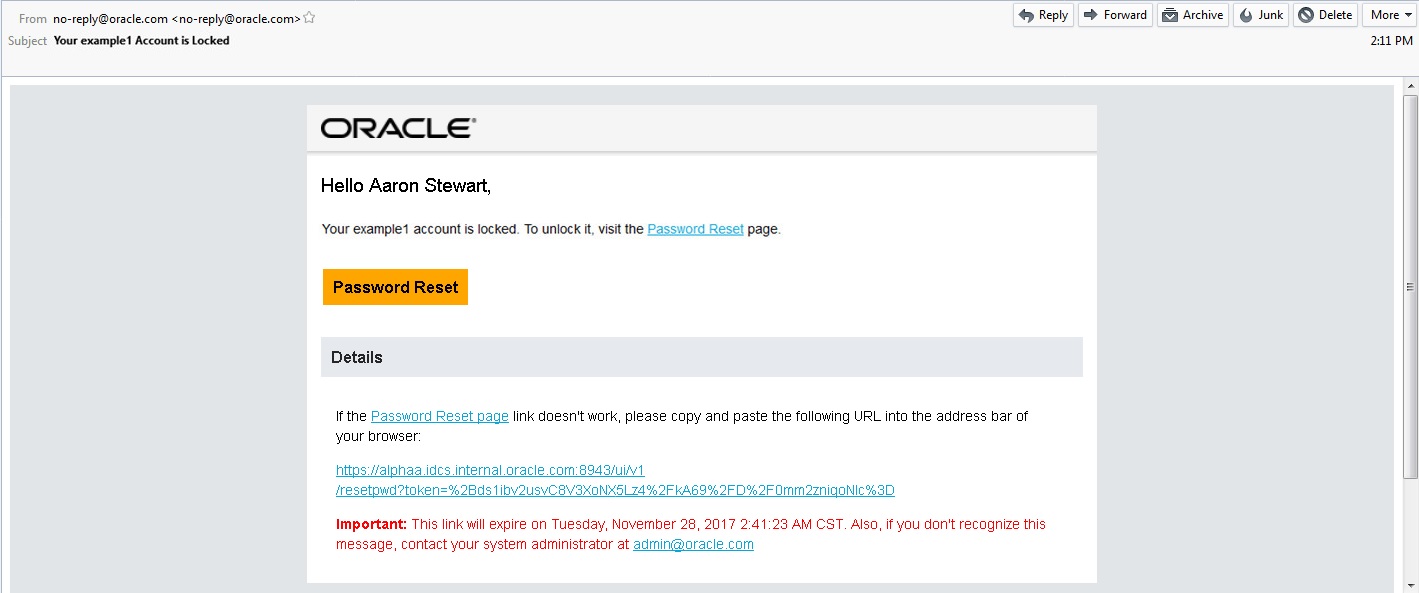
Task: Open the inline Password Reset link
Action: (x=695, y=229)
